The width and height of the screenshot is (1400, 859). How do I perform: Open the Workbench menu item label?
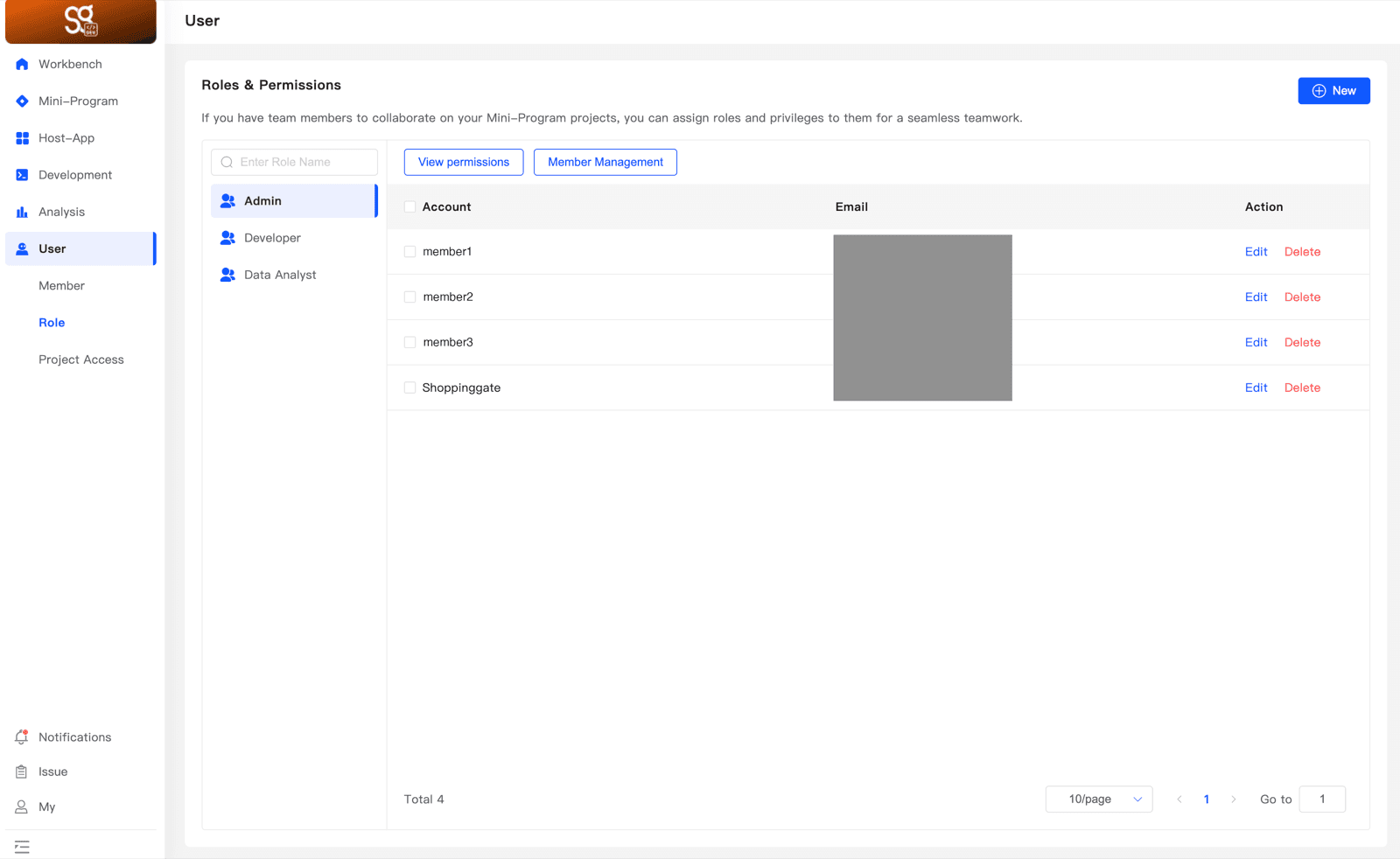70,64
